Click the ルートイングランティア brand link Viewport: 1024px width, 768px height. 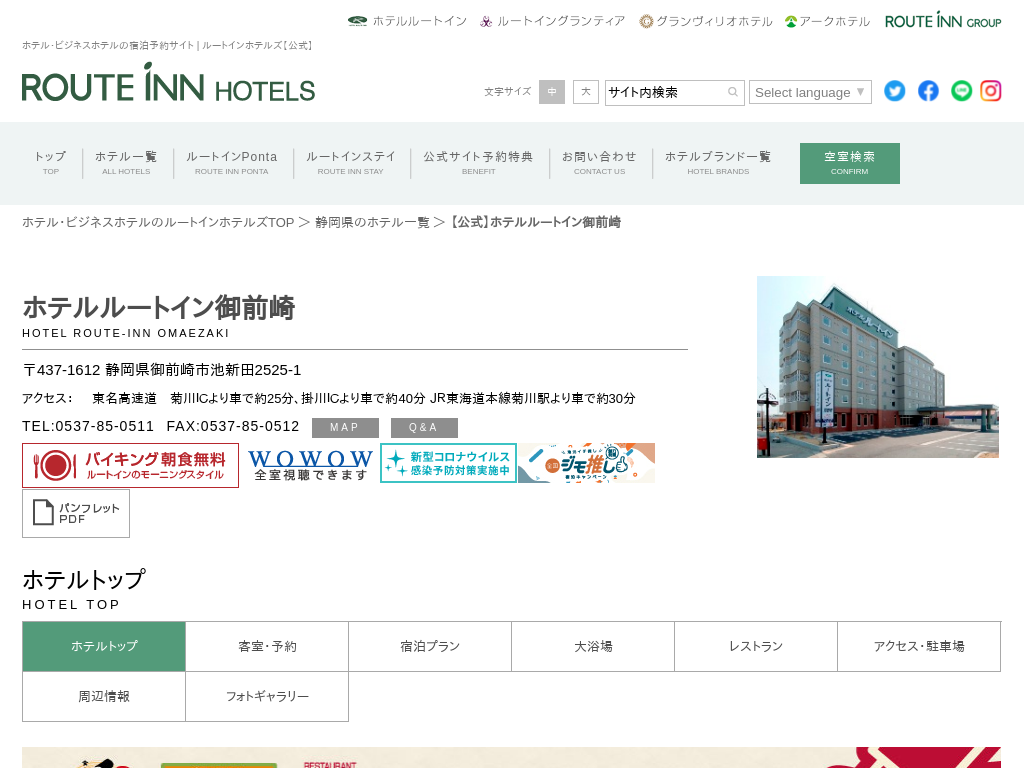[552, 21]
